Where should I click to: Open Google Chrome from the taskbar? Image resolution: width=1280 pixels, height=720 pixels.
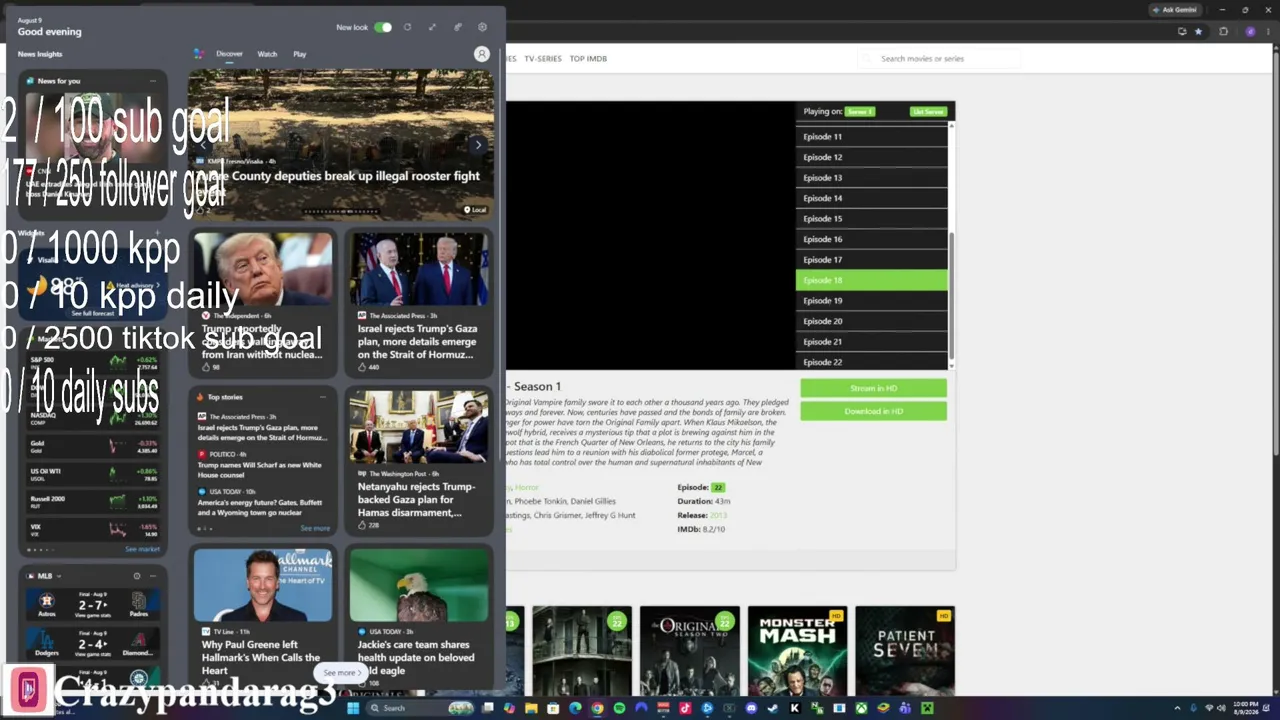(597, 708)
